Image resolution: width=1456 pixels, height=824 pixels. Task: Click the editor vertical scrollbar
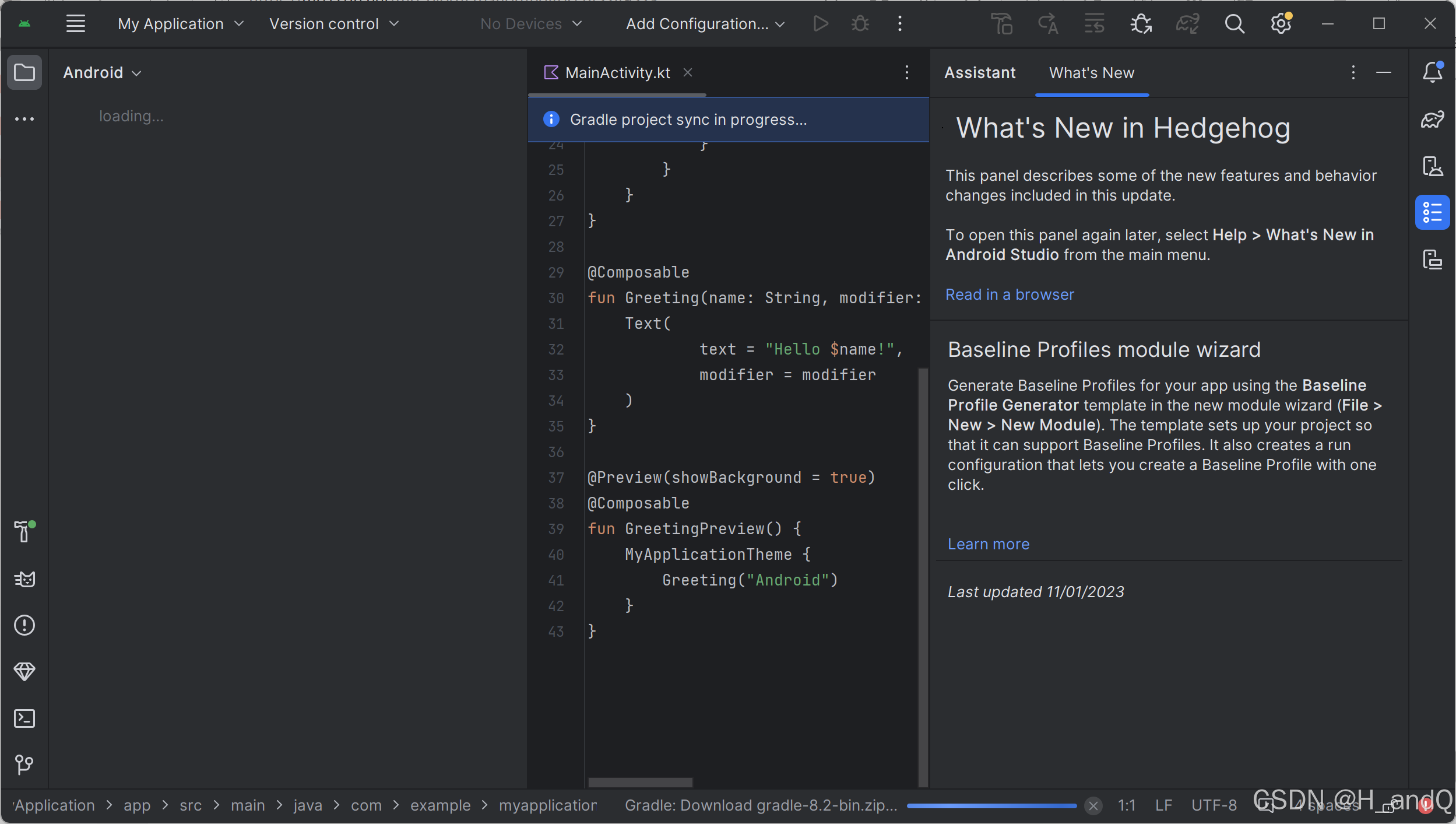click(923, 577)
